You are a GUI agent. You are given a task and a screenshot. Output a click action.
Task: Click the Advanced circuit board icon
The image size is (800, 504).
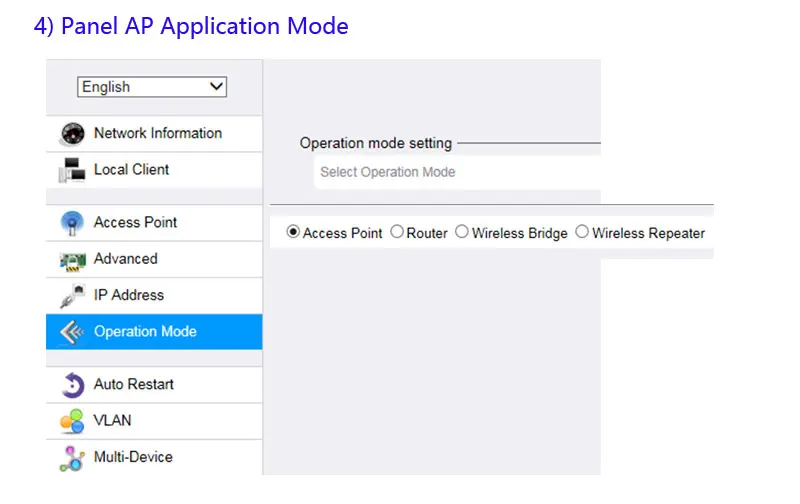point(72,260)
